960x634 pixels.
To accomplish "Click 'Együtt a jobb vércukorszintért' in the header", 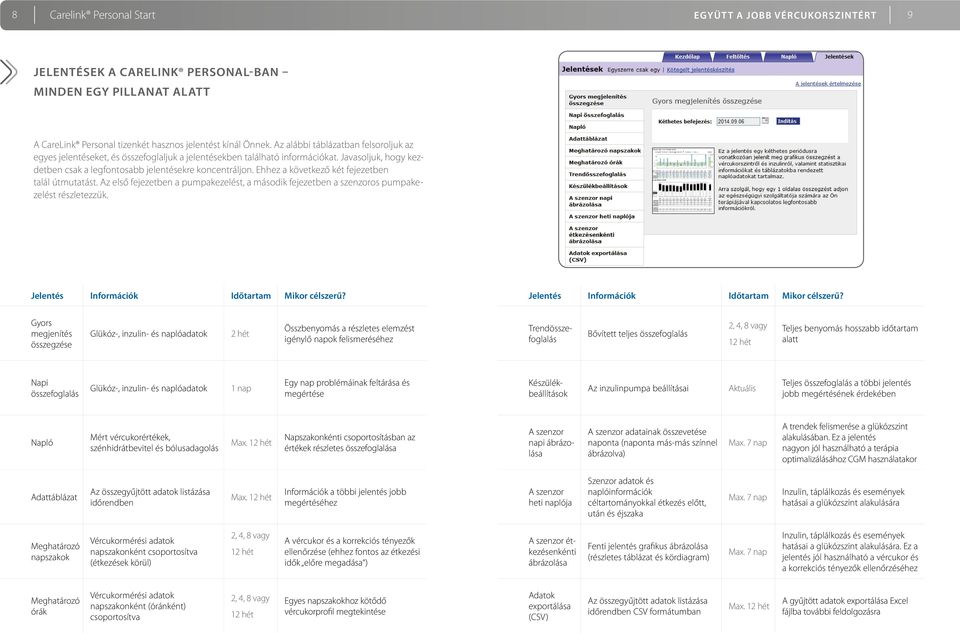I will click(x=785, y=15).
